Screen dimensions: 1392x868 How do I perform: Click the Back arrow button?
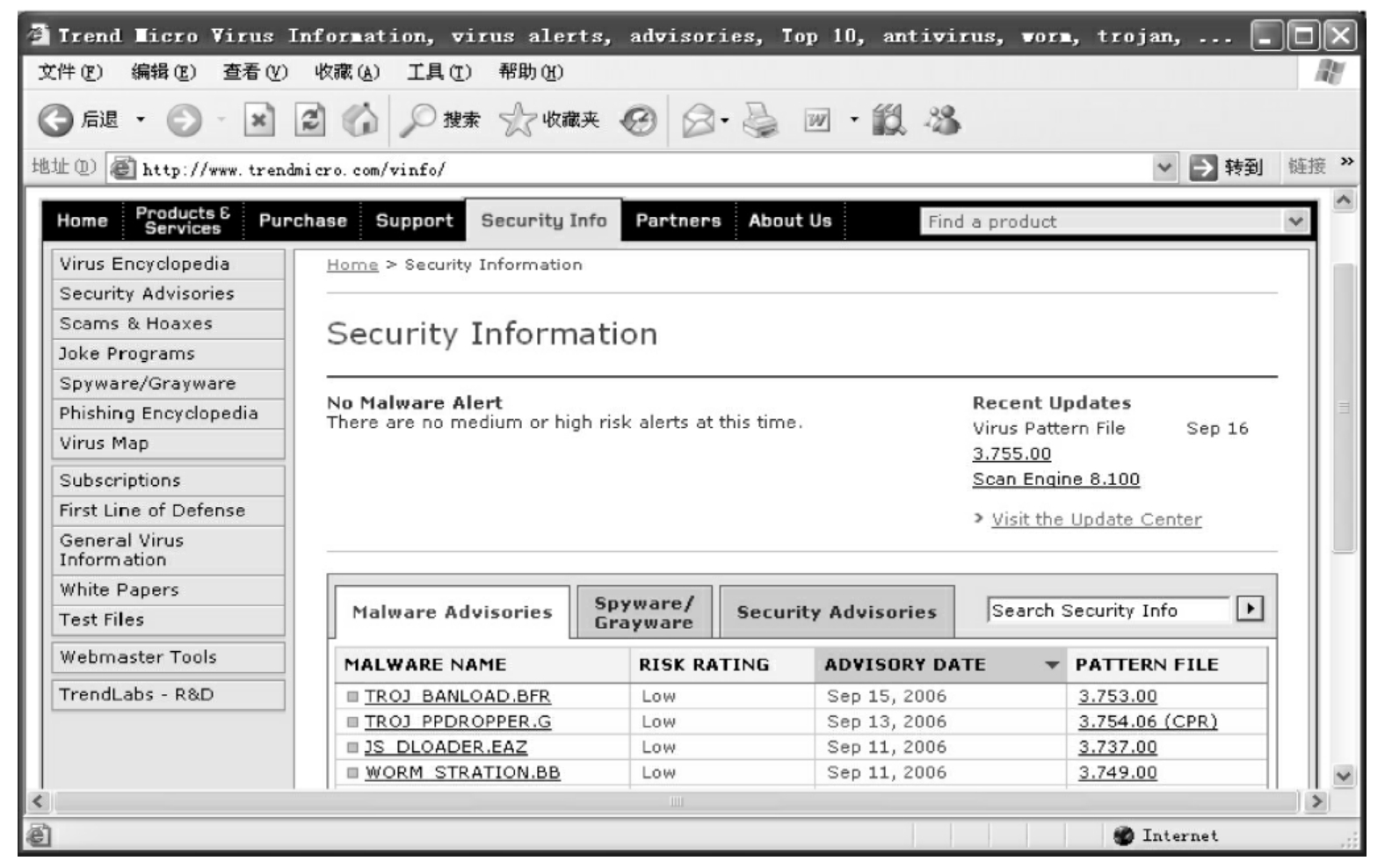coord(55,120)
